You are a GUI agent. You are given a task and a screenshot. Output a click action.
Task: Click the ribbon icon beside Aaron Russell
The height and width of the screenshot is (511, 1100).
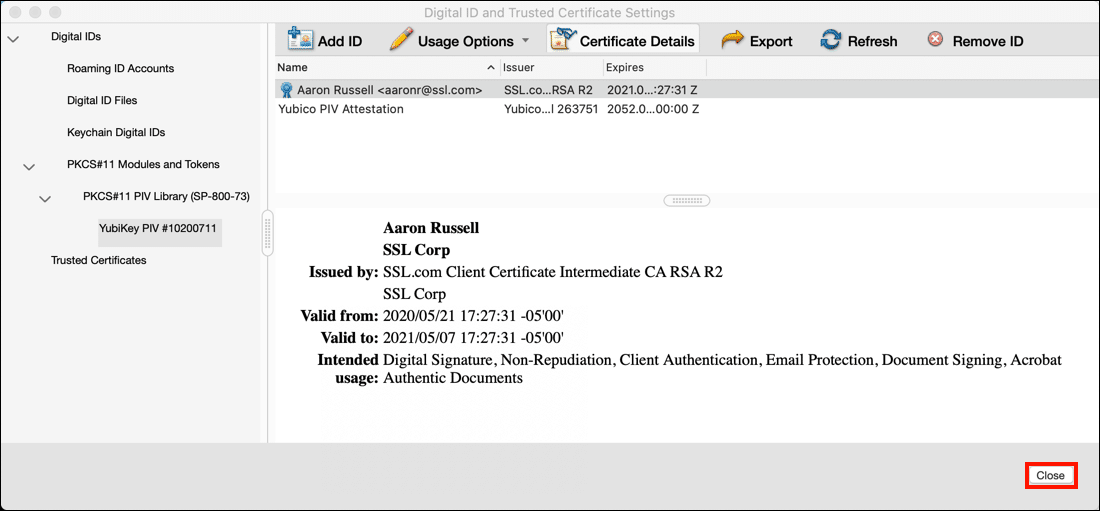pyautogui.click(x=286, y=90)
